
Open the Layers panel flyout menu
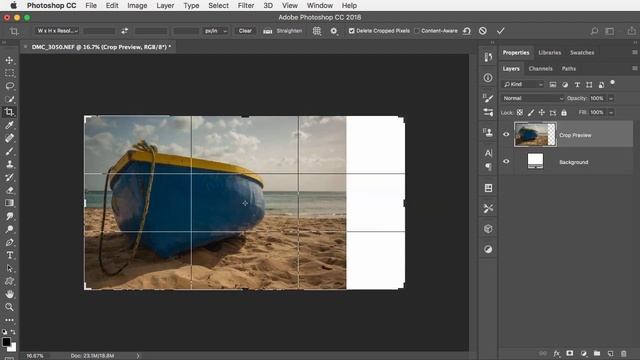(x=635, y=68)
